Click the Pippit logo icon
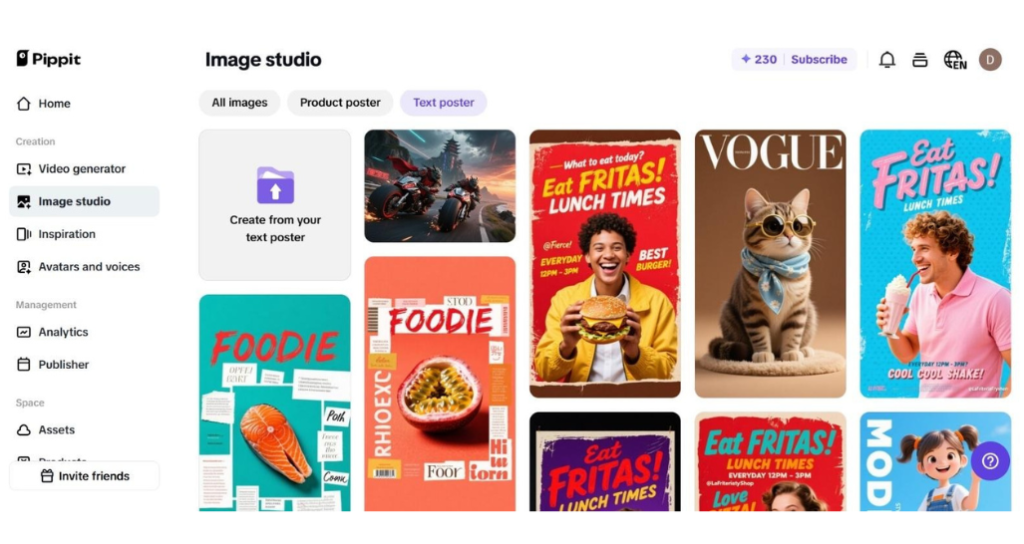The width and height of the screenshot is (1024, 544). pos(23,59)
